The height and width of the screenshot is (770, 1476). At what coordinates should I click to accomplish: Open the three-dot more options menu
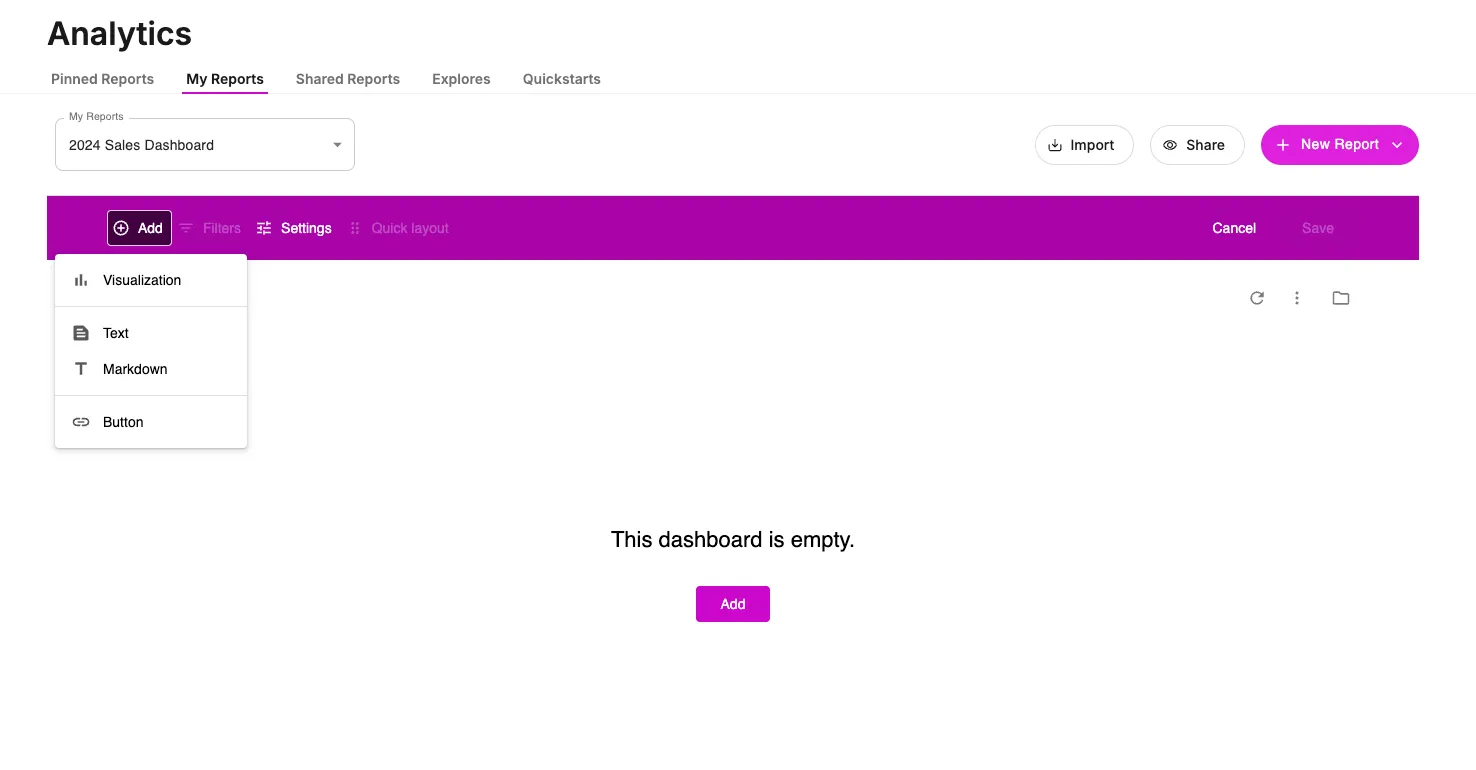1297,298
